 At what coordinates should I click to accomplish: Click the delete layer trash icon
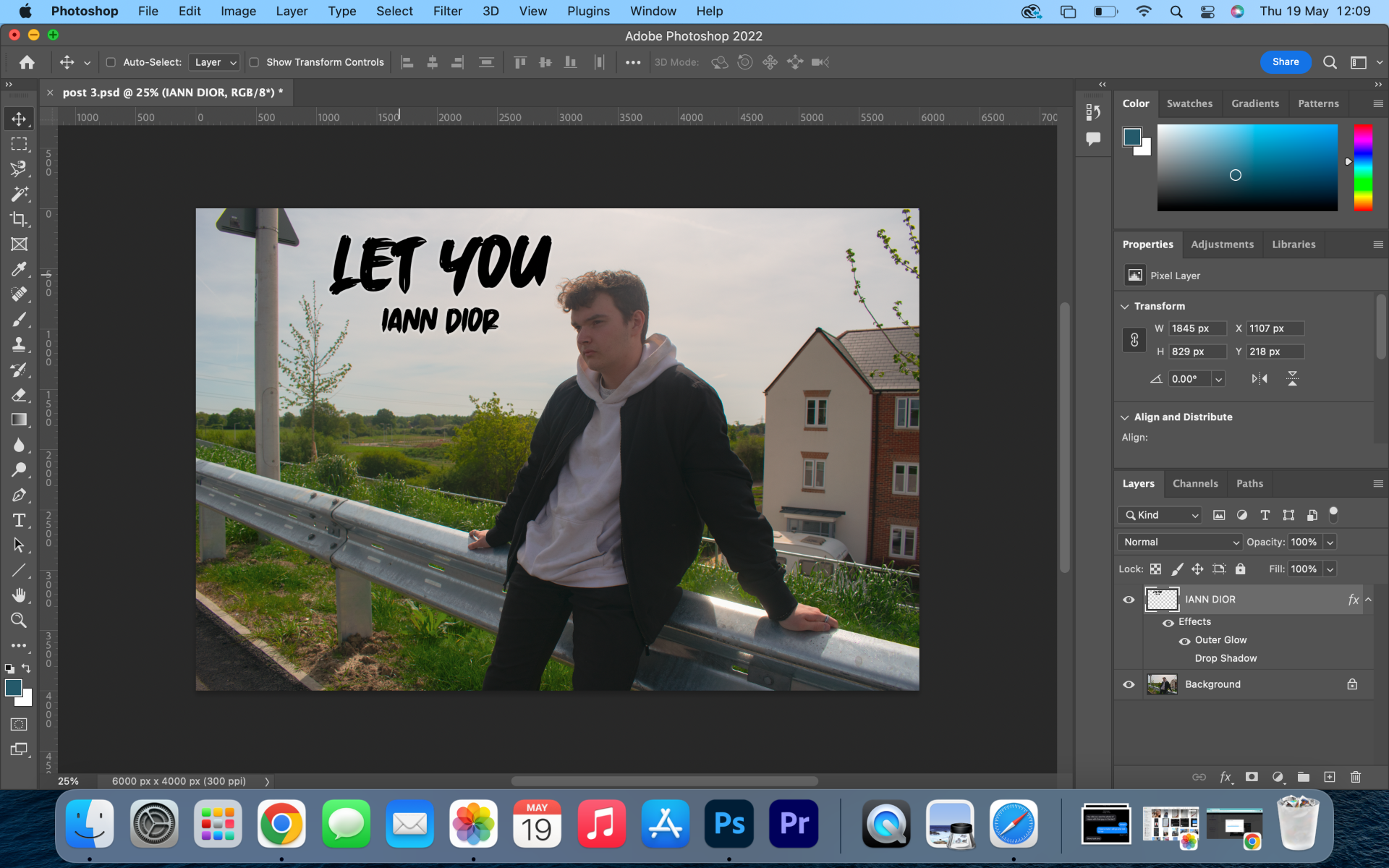point(1355,777)
